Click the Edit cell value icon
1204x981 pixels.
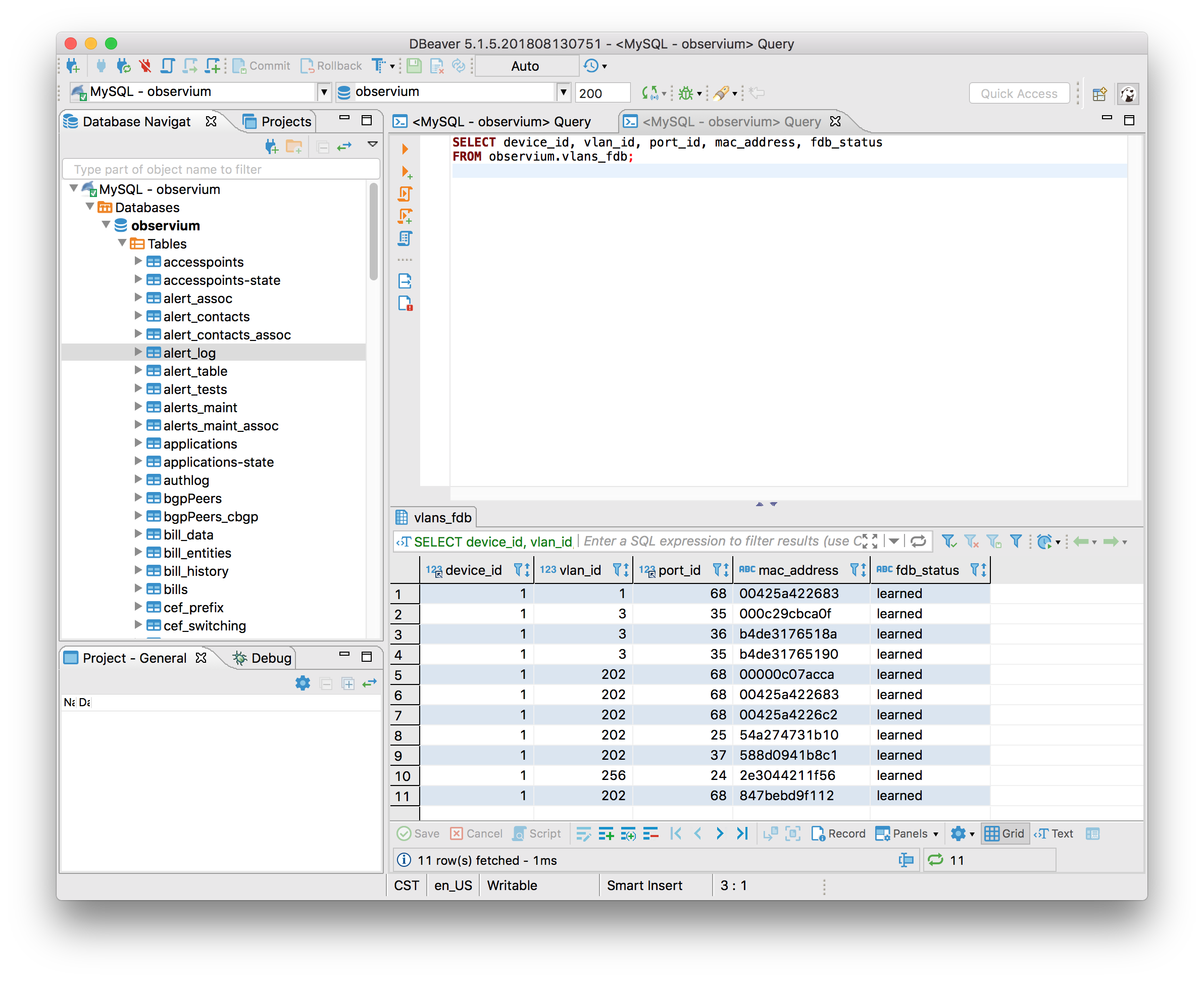point(583,833)
